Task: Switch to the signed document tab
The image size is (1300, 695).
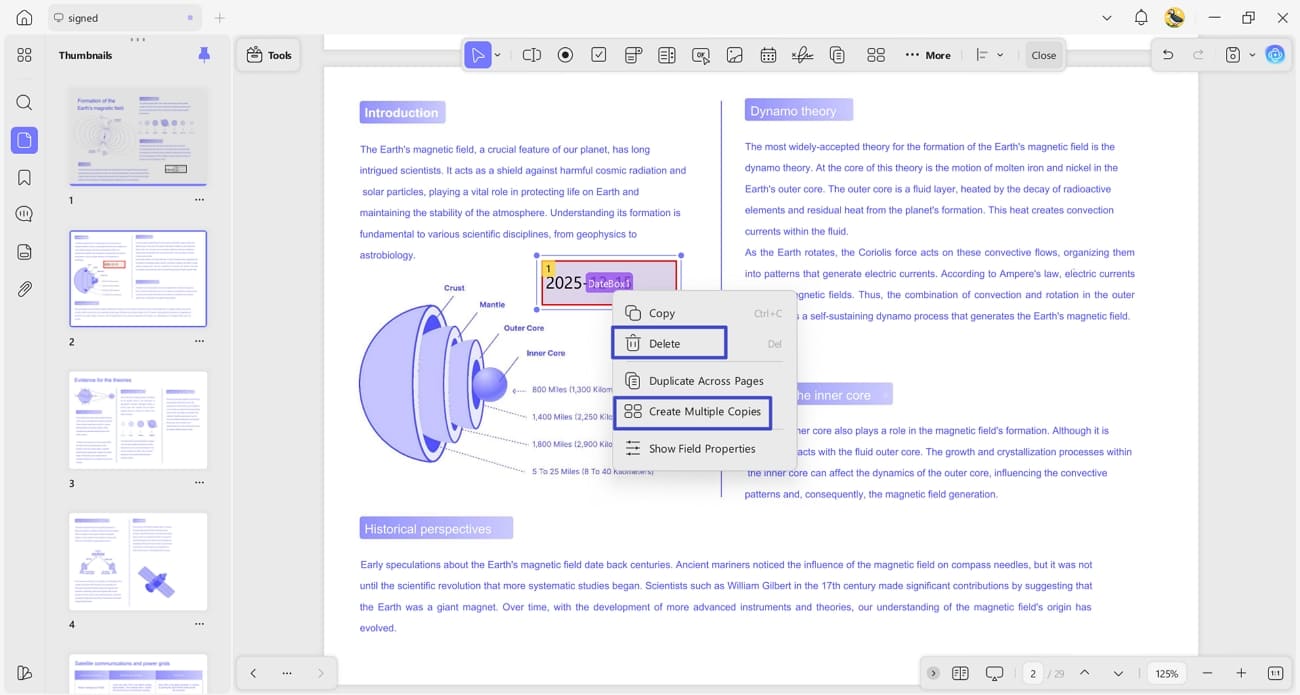Action: click(x=124, y=18)
